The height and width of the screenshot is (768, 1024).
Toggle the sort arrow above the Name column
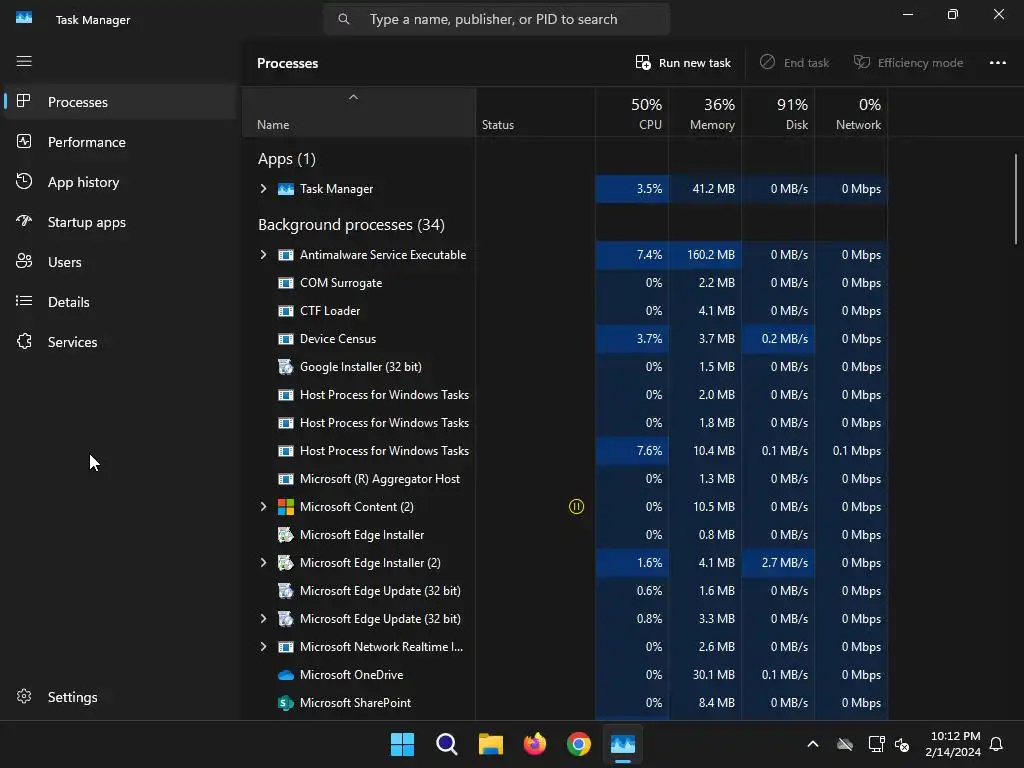click(x=353, y=97)
